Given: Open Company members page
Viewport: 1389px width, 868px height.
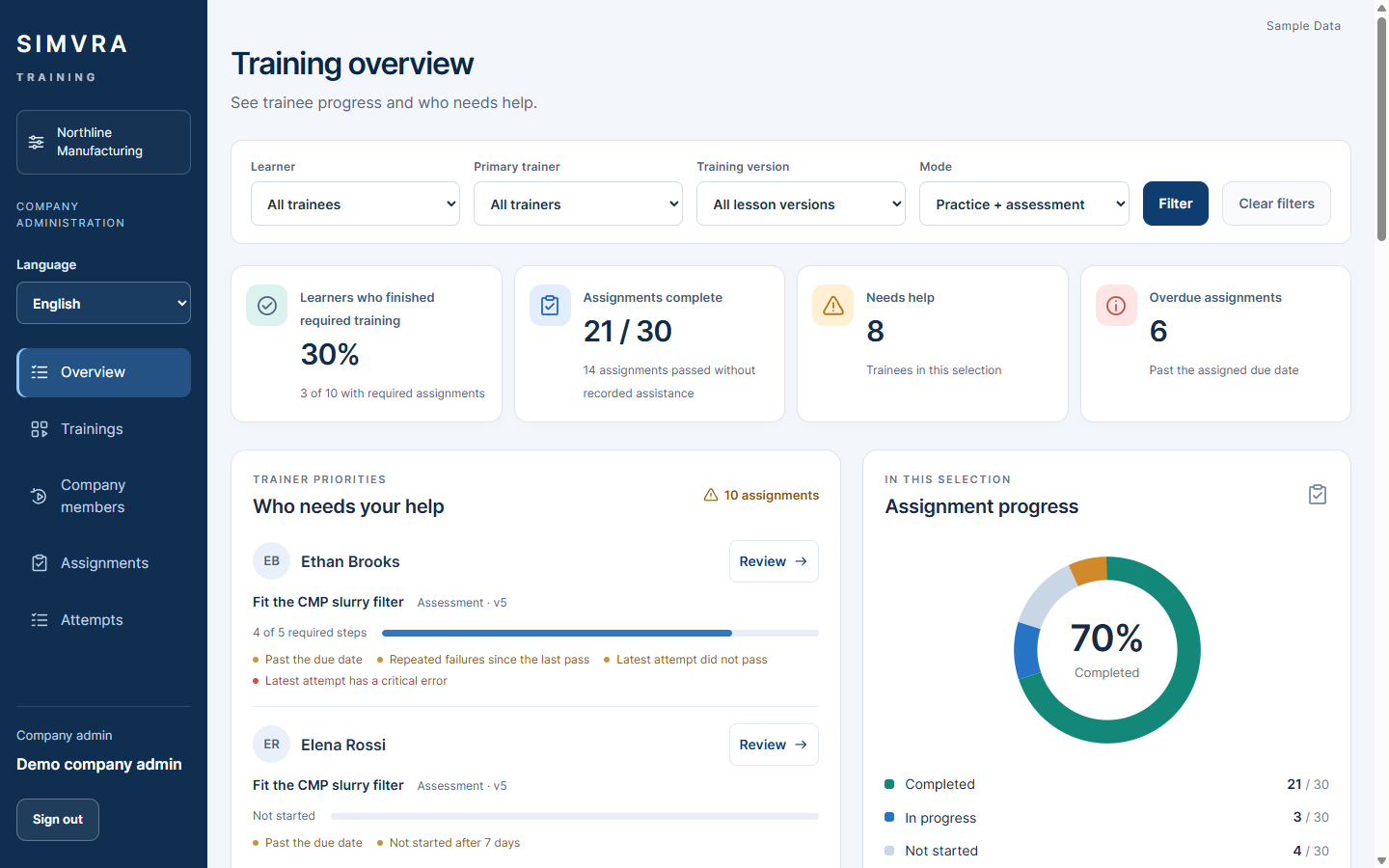Looking at the screenshot, I should (x=103, y=496).
